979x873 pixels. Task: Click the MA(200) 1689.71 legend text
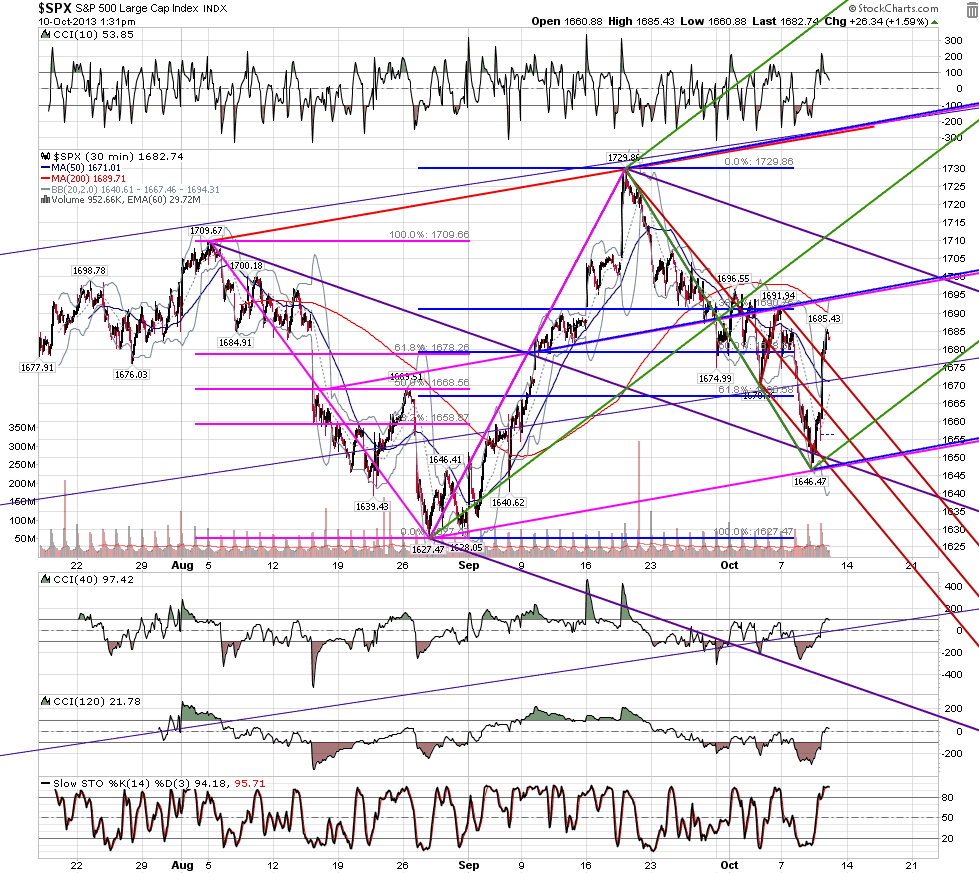coord(89,179)
